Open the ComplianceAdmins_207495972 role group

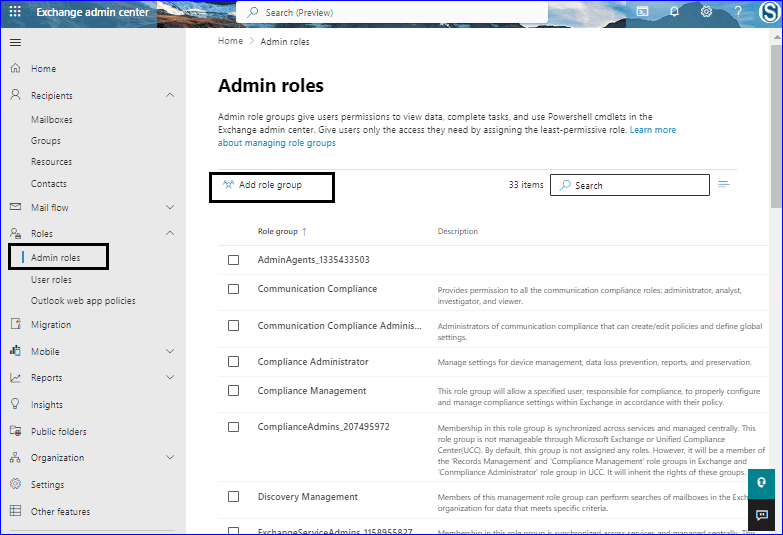pos(324,427)
